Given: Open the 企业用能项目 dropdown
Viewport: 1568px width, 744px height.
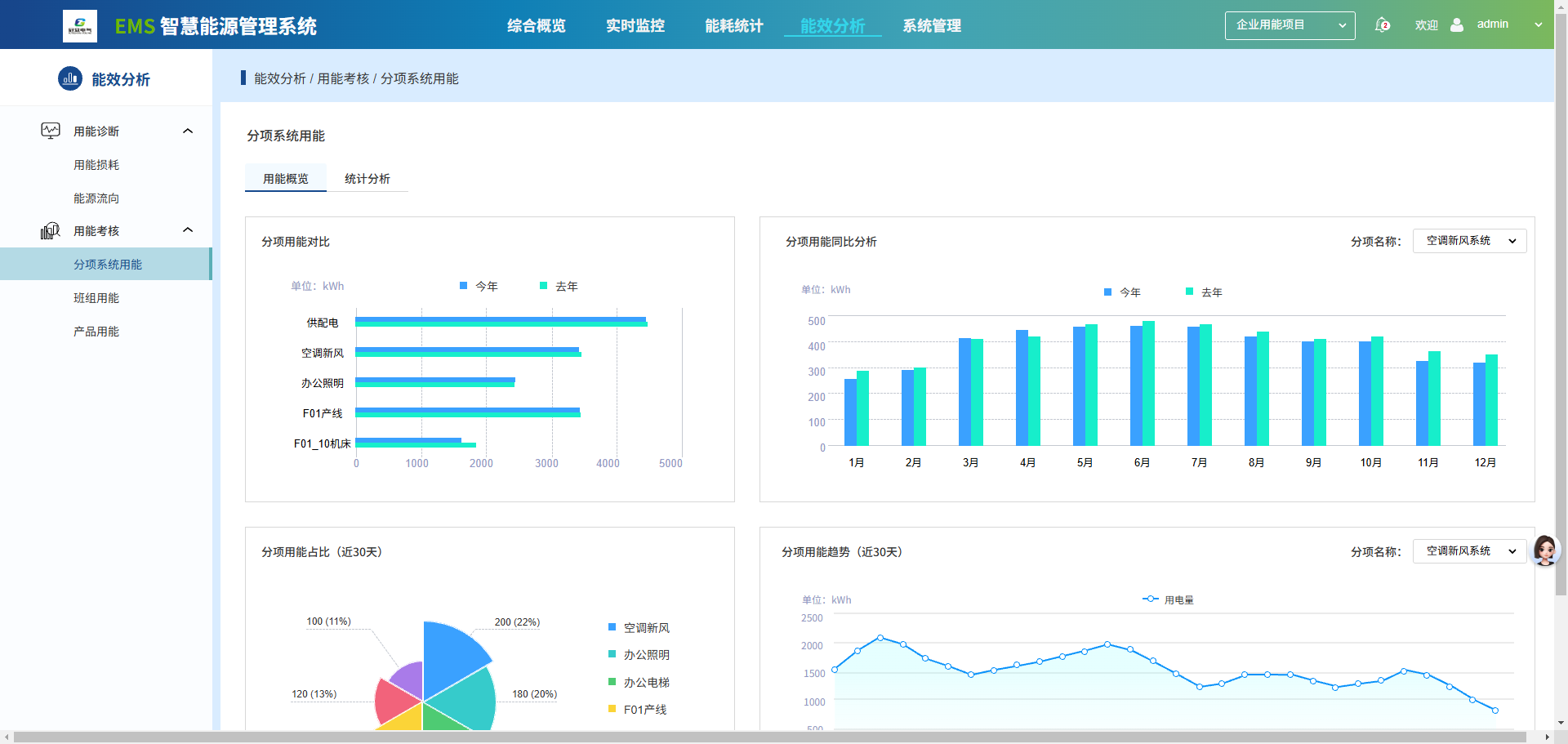Looking at the screenshot, I should [1290, 25].
